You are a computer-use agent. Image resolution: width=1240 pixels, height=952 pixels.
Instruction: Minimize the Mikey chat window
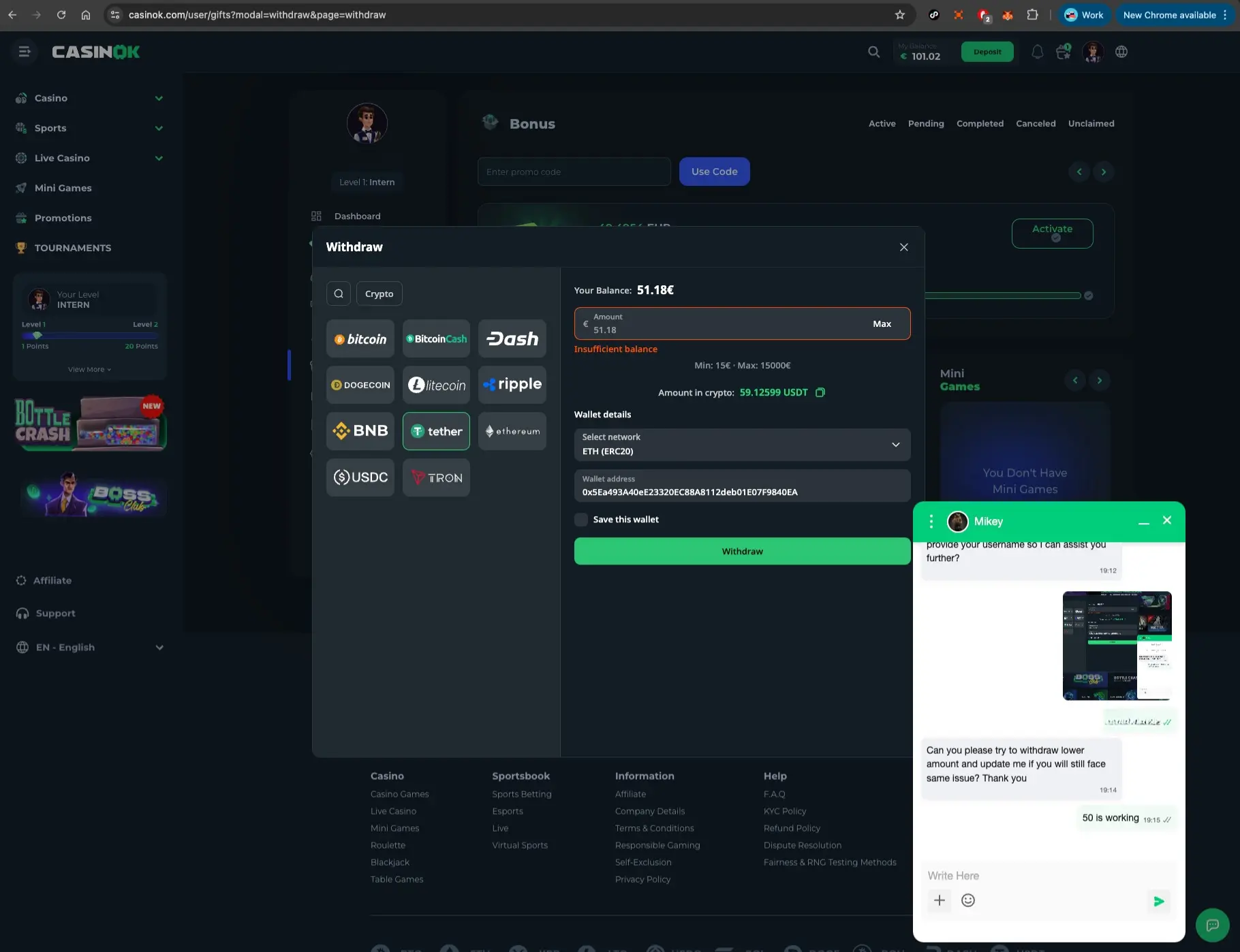[x=1144, y=522]
